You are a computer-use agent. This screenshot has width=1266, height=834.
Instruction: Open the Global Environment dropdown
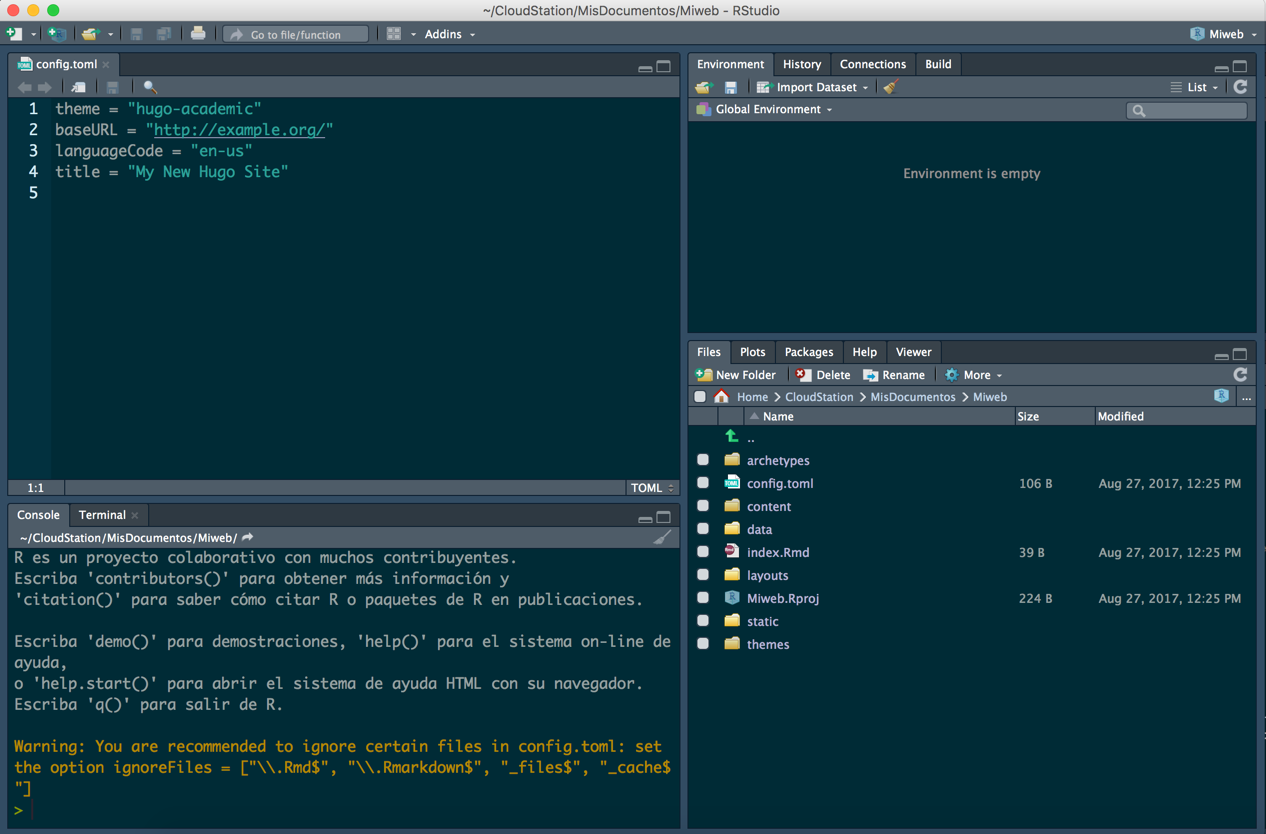765,109
